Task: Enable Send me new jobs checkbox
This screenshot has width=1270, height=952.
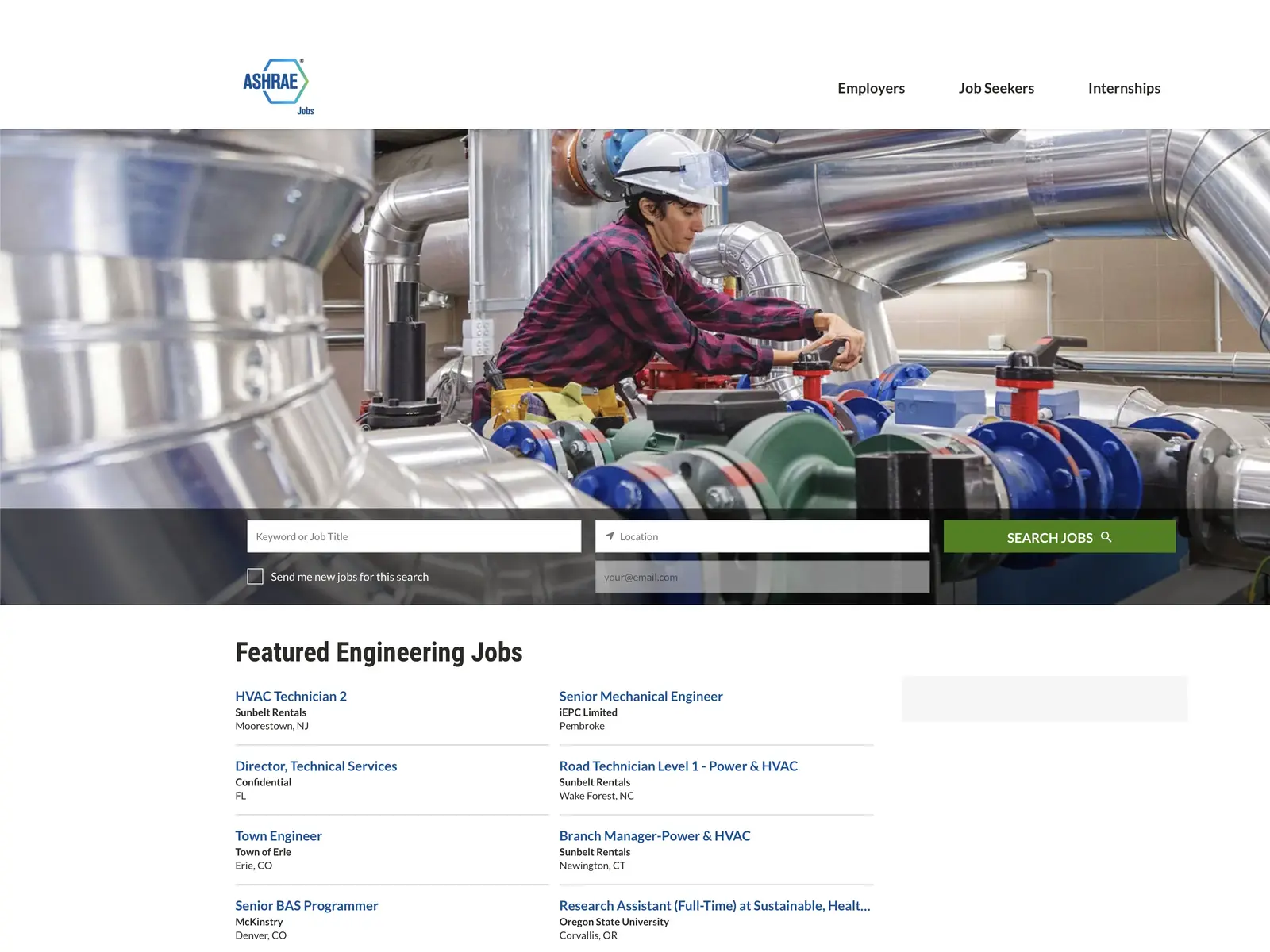Action: point(255,577)
